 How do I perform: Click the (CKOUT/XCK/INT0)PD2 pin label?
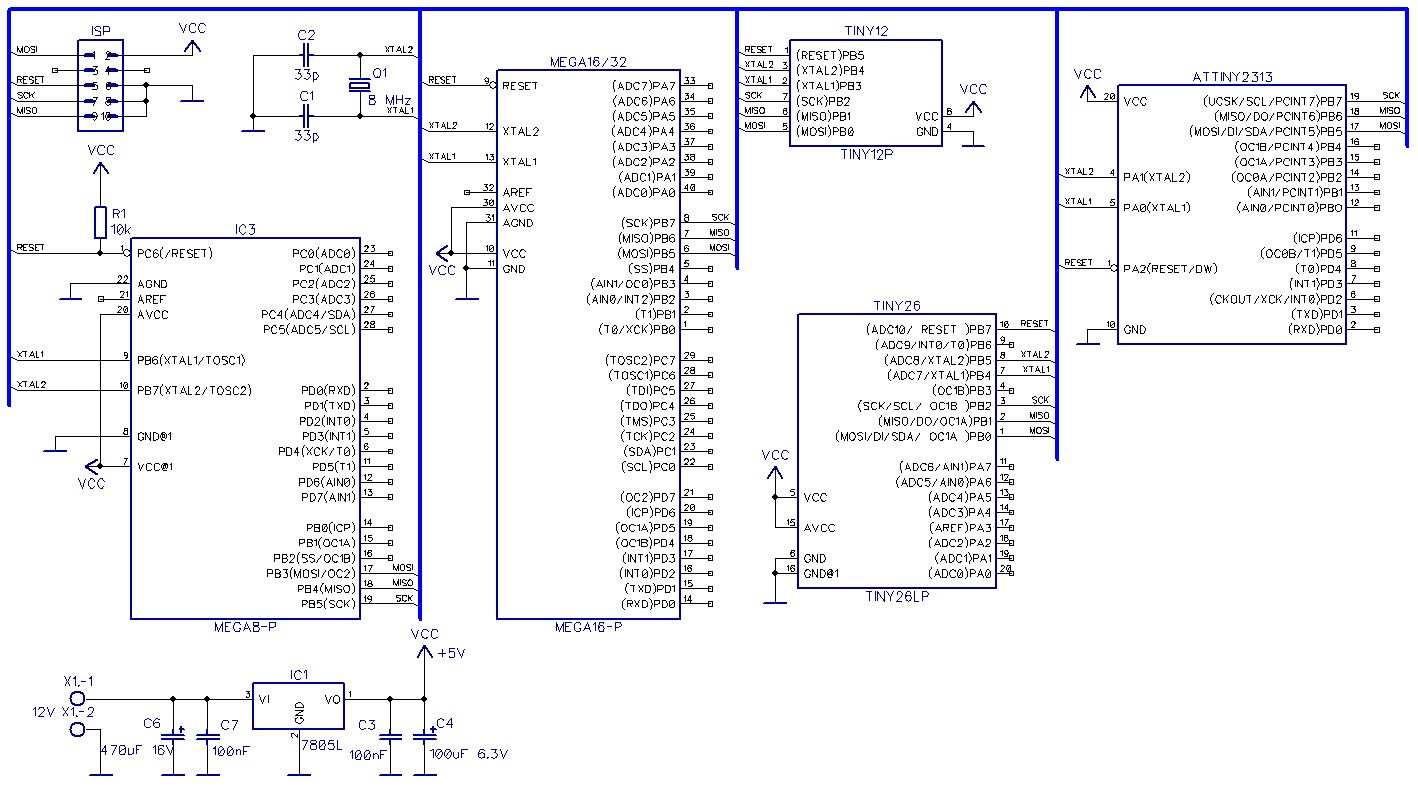[x=1276, y=299]
